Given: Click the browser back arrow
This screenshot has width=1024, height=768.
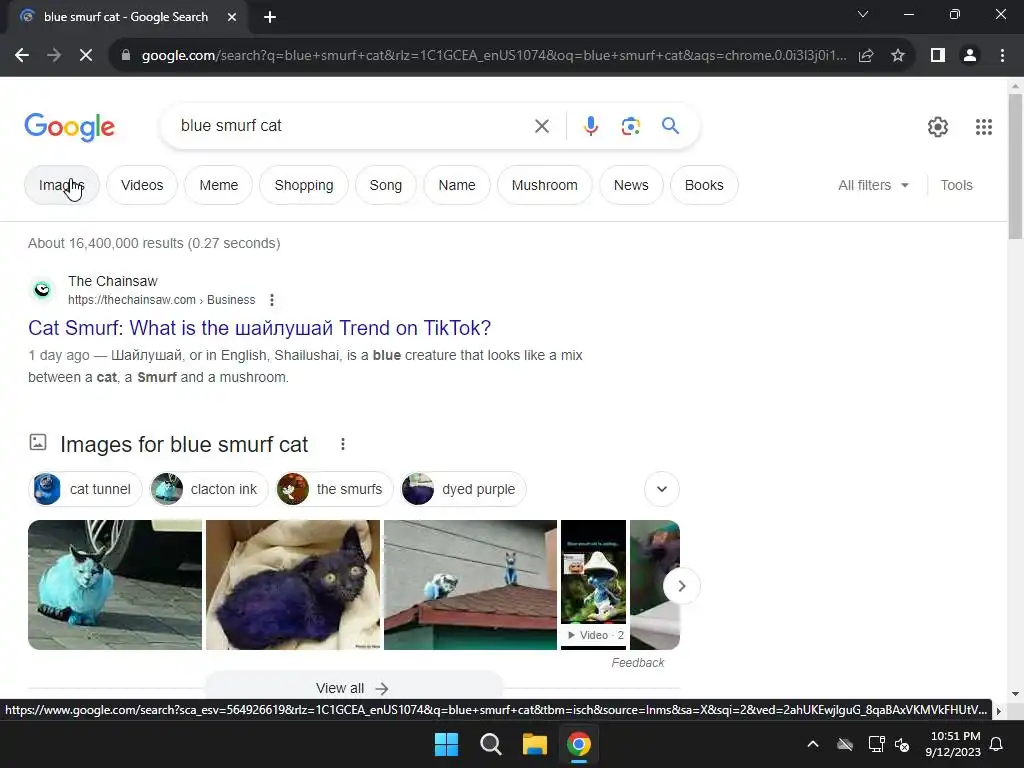Looking at the screenshot, I should [22, 56].
